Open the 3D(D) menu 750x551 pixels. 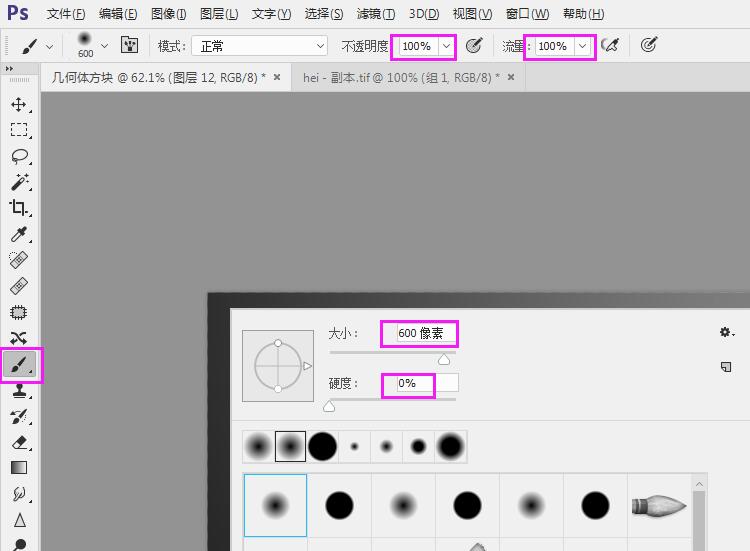click(423, 14)
